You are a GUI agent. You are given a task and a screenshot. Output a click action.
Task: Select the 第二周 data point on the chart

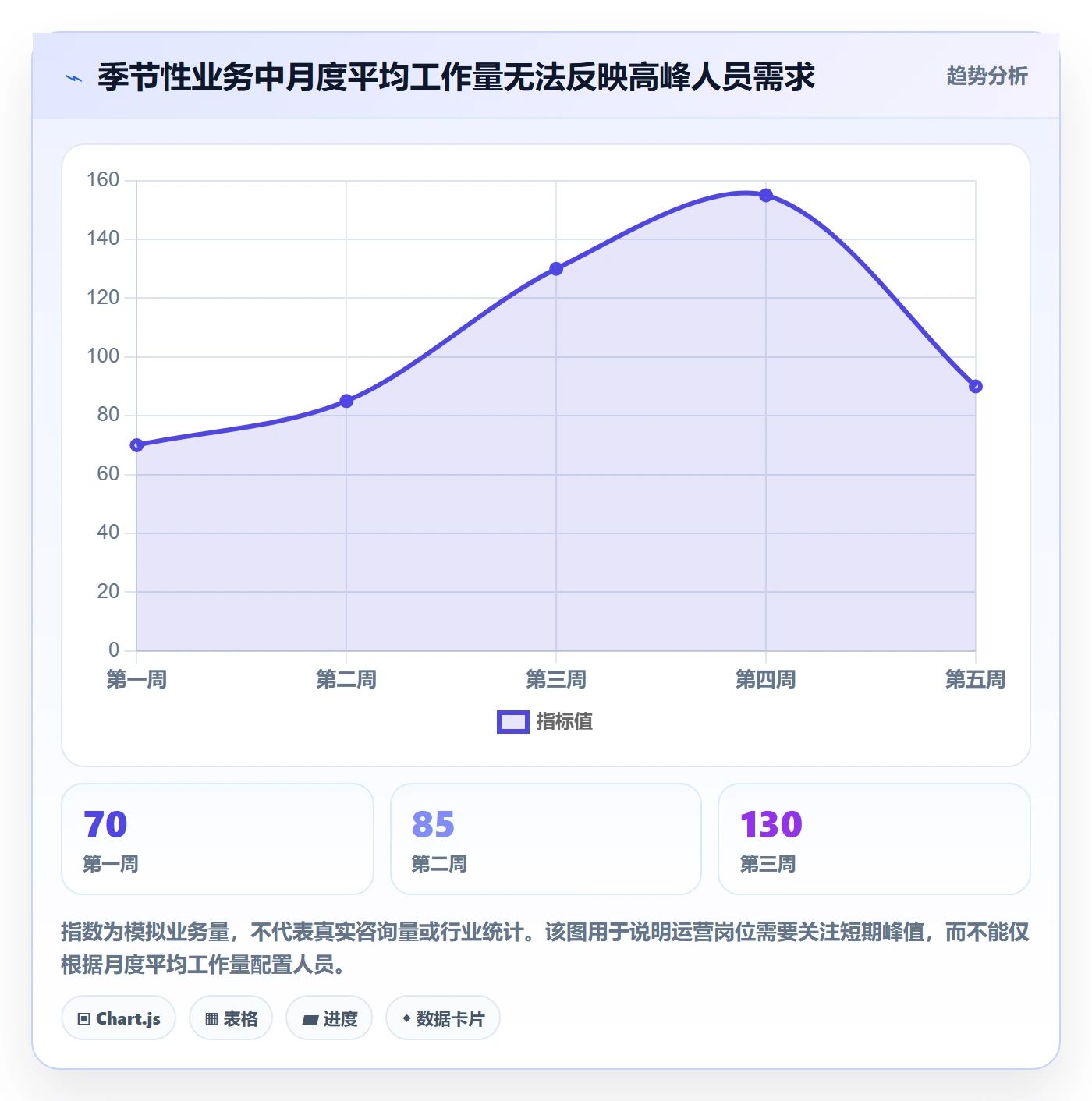346,401
